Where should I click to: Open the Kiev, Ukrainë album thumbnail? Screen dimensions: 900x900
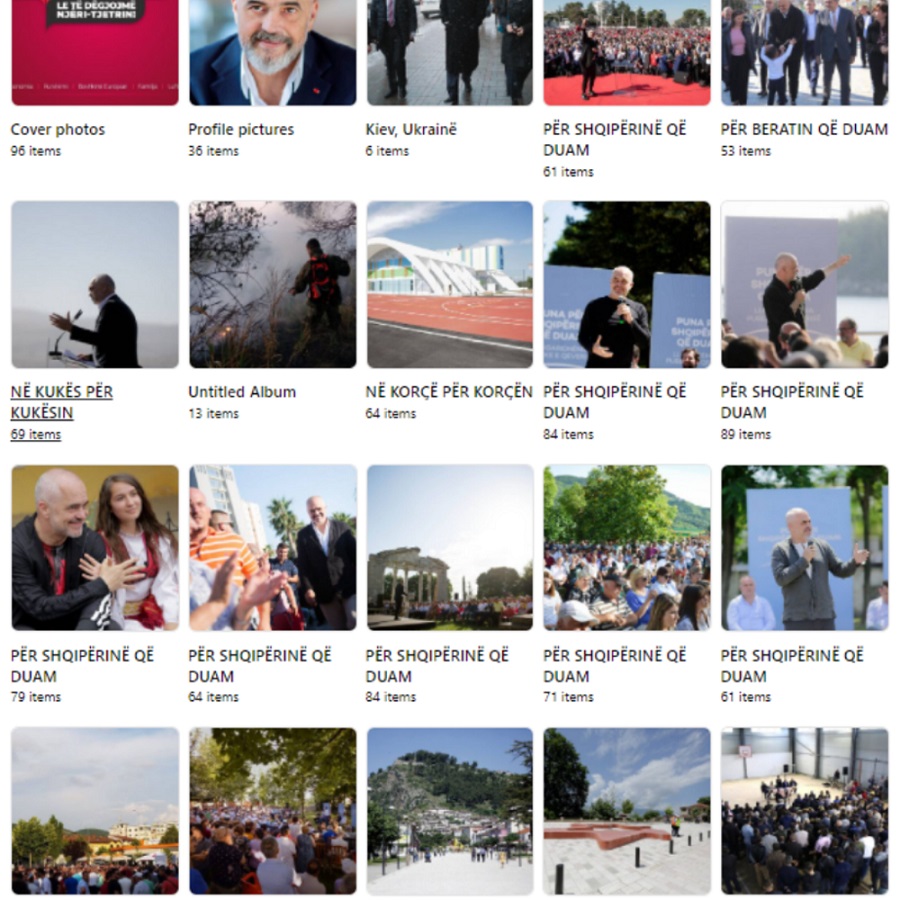pos(450,52)
